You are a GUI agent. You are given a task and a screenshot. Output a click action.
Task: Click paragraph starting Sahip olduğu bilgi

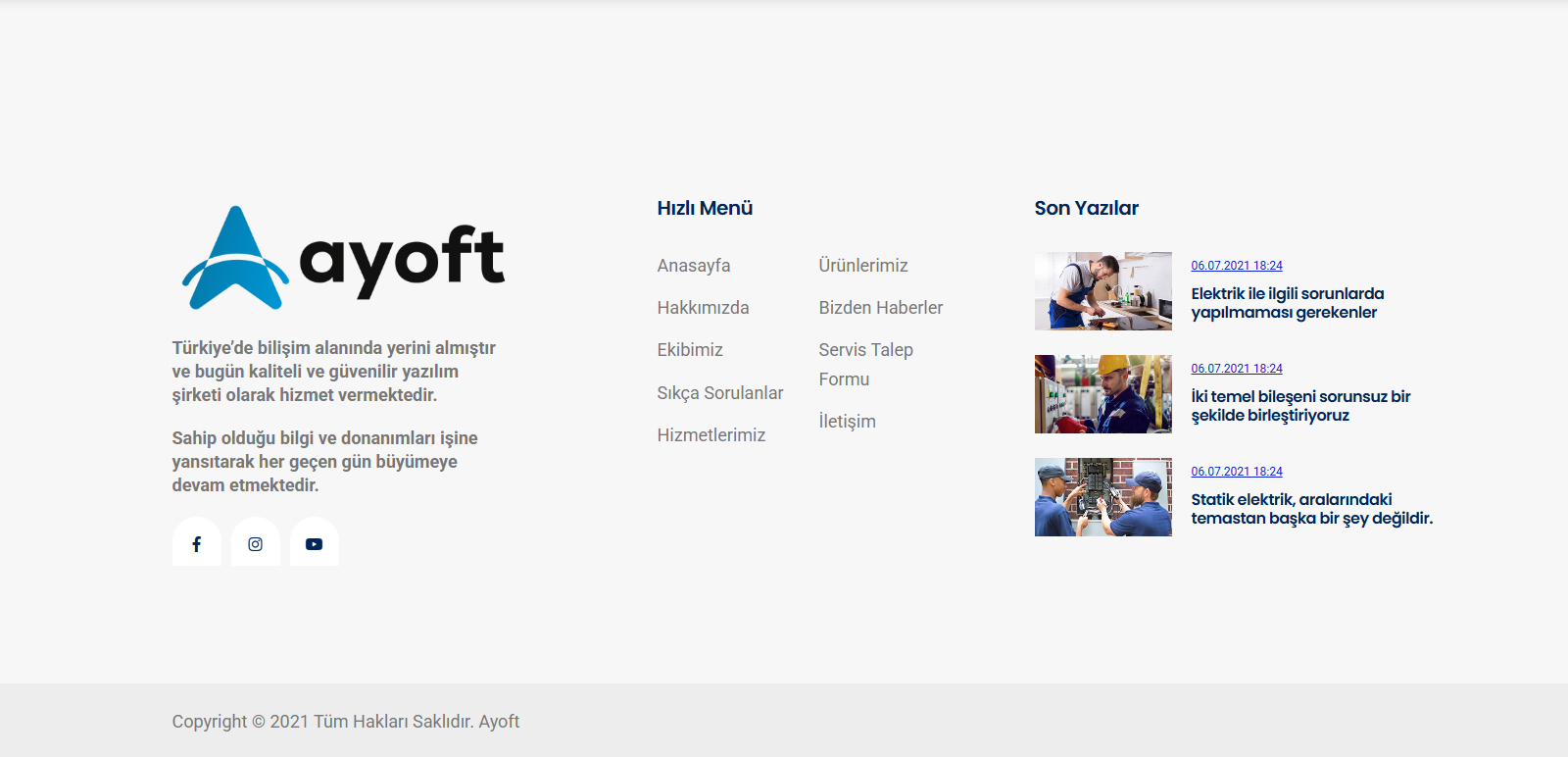pyautogui.click(x=325, y=462)
